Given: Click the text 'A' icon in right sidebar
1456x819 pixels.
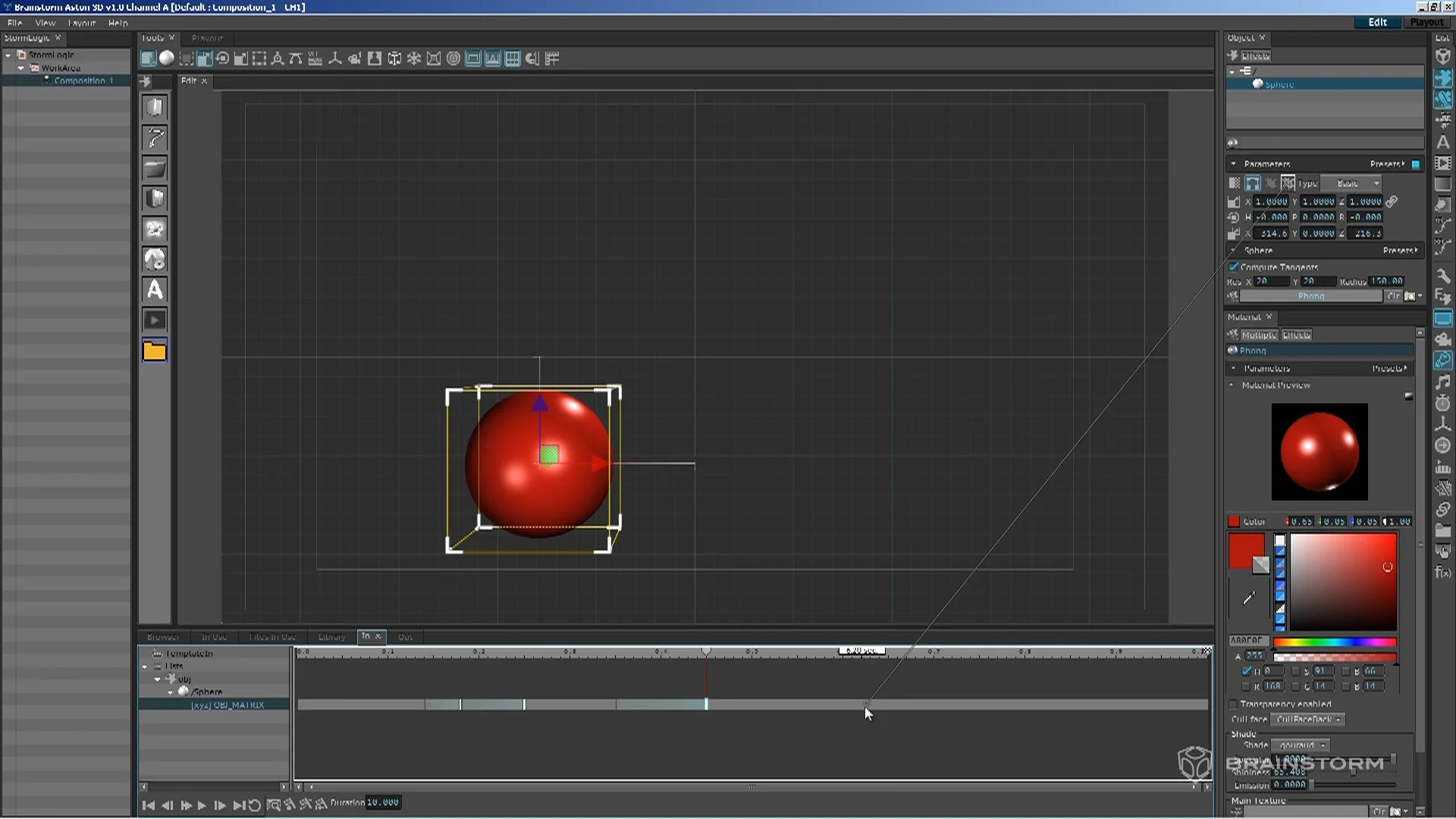Looking at the screenshot, I should point(1443,142).
